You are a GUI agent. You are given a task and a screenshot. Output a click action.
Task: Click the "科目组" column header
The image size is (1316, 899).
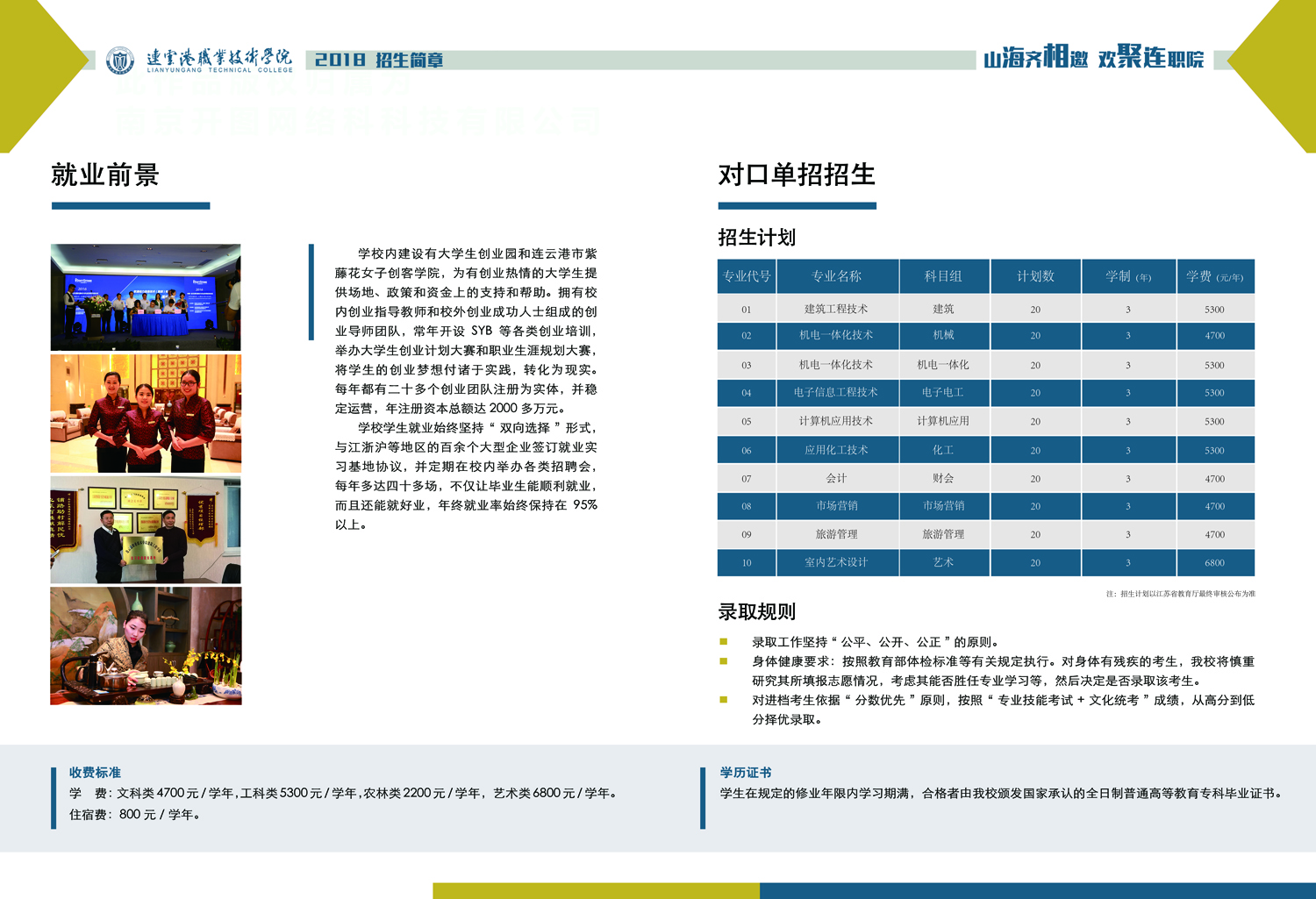tap(944, 276)
